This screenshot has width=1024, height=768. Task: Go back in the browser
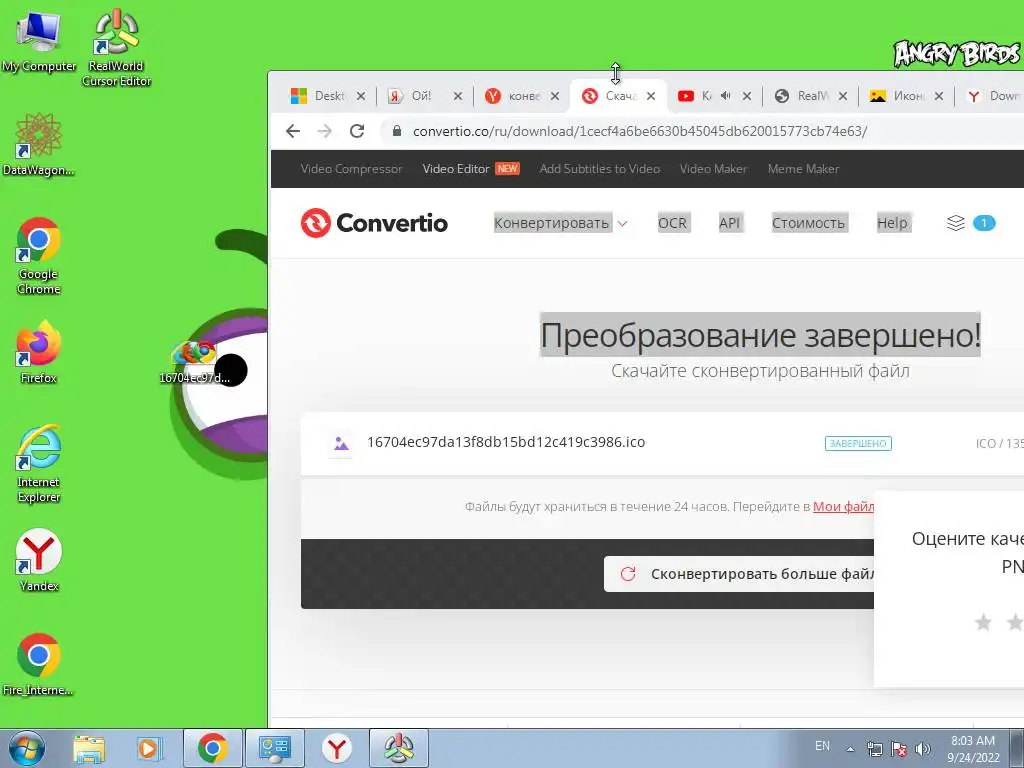tap(293, 131)
